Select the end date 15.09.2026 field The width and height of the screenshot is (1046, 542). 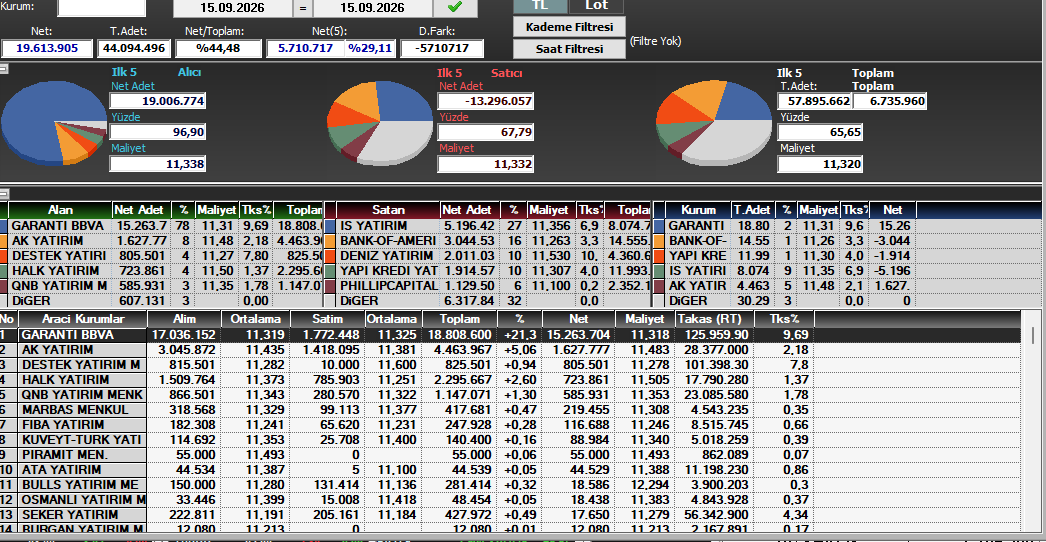click(372, 8)
